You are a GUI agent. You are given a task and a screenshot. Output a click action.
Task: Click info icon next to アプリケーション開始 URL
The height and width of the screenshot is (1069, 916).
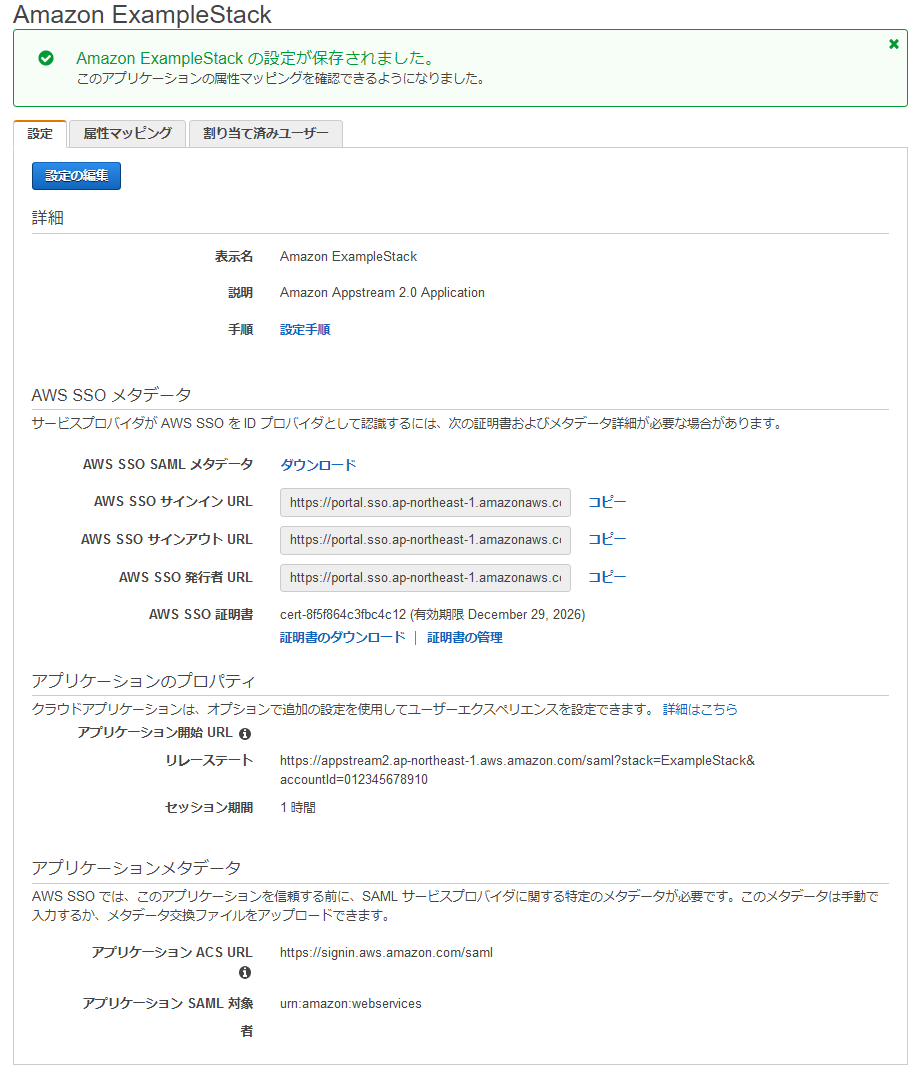point(245,734)
